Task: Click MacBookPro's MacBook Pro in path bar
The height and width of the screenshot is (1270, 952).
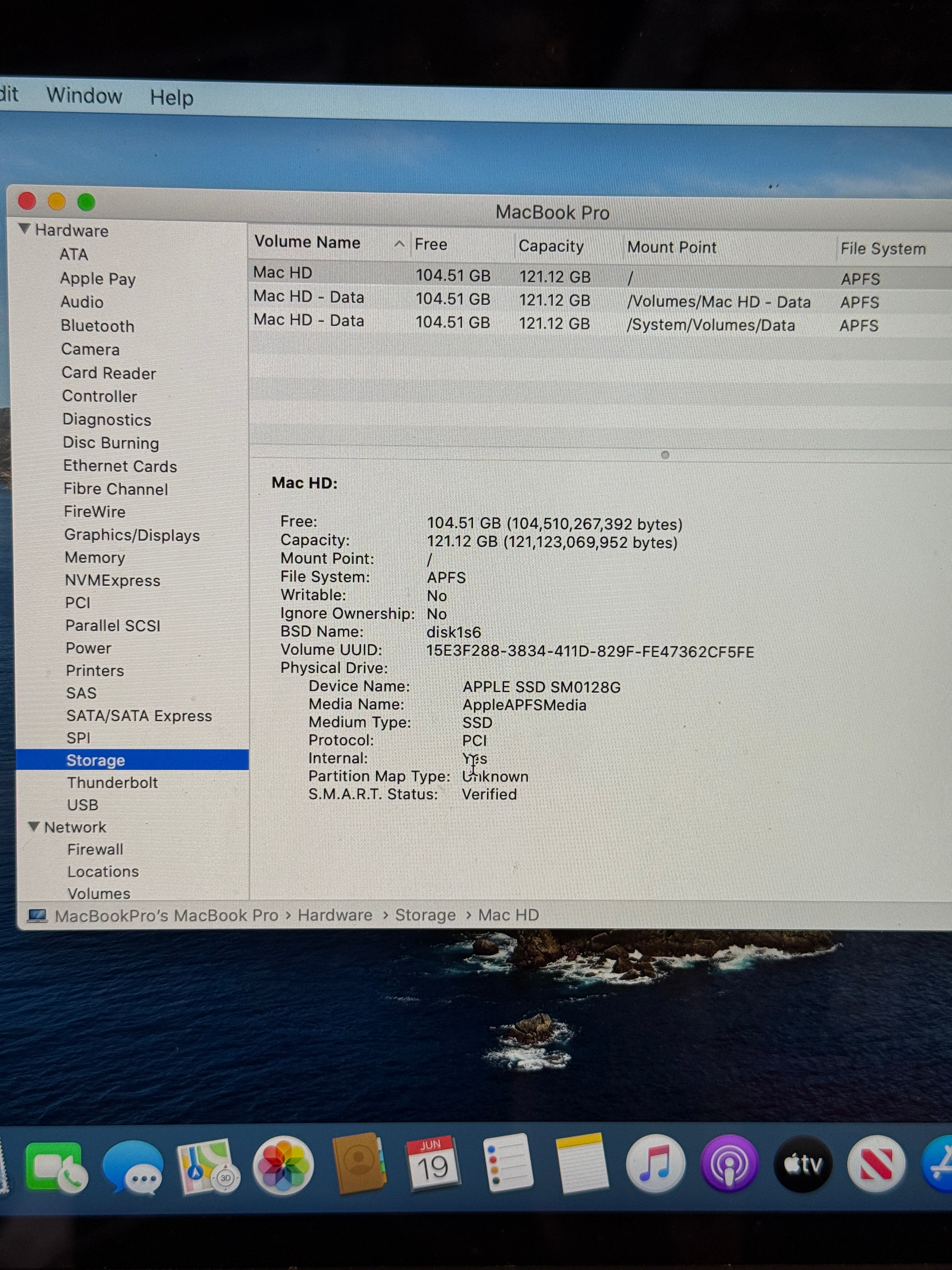Action: [x=167, y=915]
